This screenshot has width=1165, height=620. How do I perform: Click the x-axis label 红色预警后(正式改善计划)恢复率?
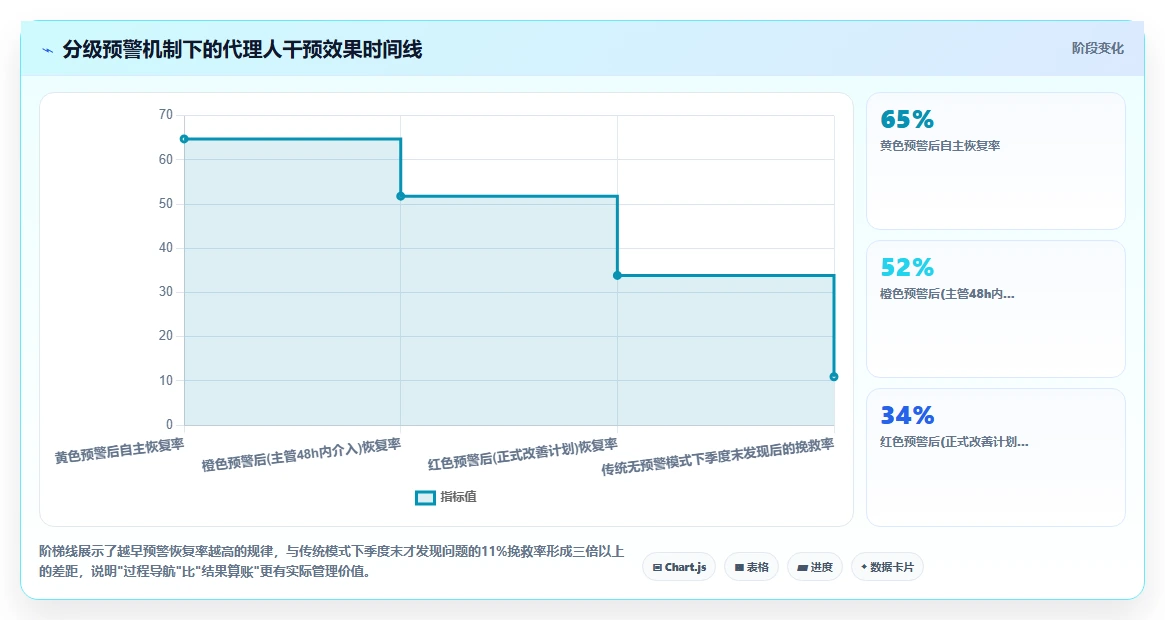pyautogui.click(x=522, y=454)
